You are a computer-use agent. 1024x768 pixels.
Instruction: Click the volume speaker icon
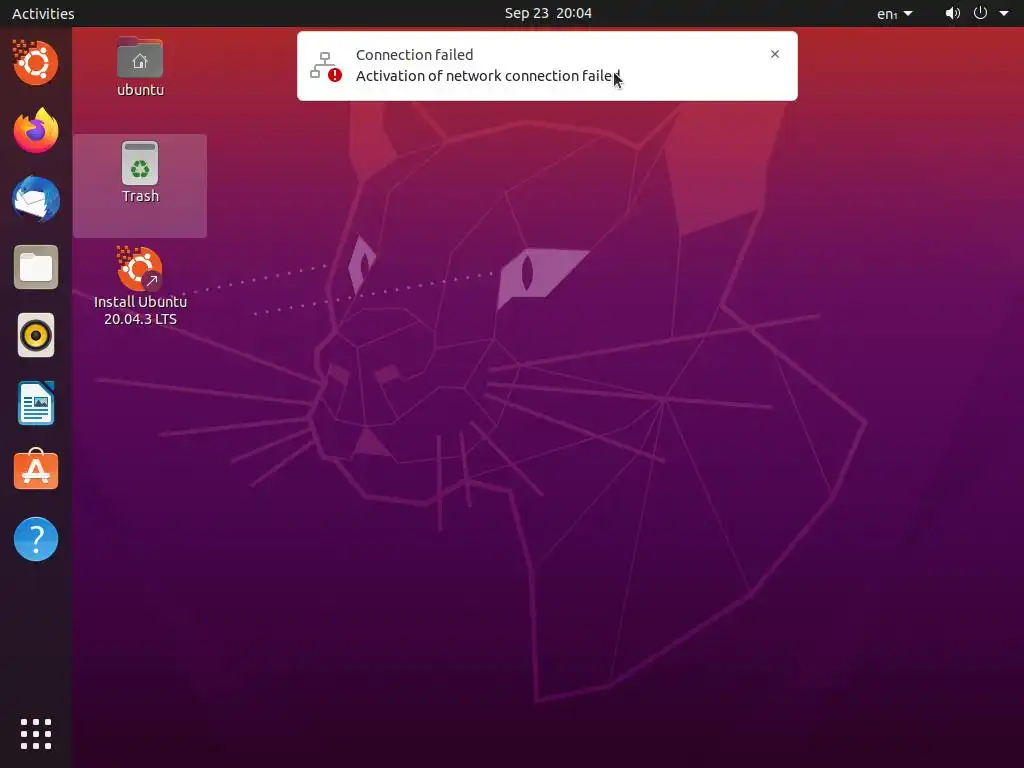[953, 13]
